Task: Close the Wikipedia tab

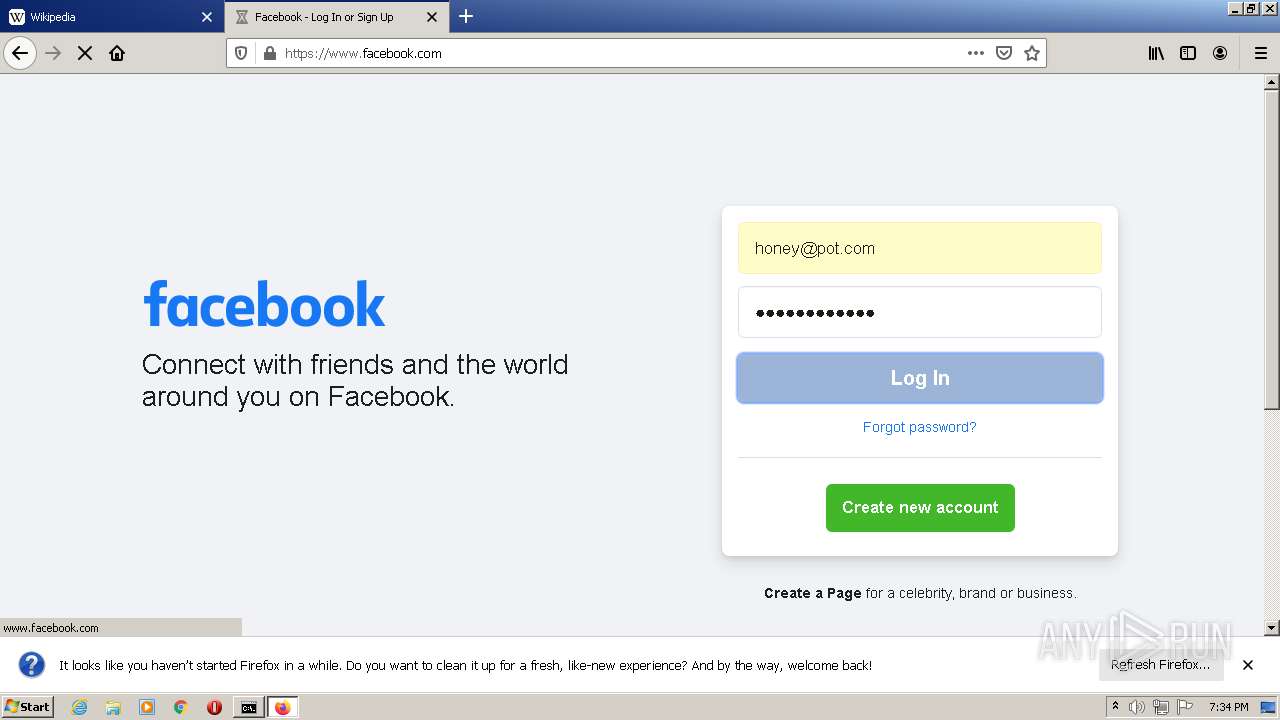Action: (207, 17)
